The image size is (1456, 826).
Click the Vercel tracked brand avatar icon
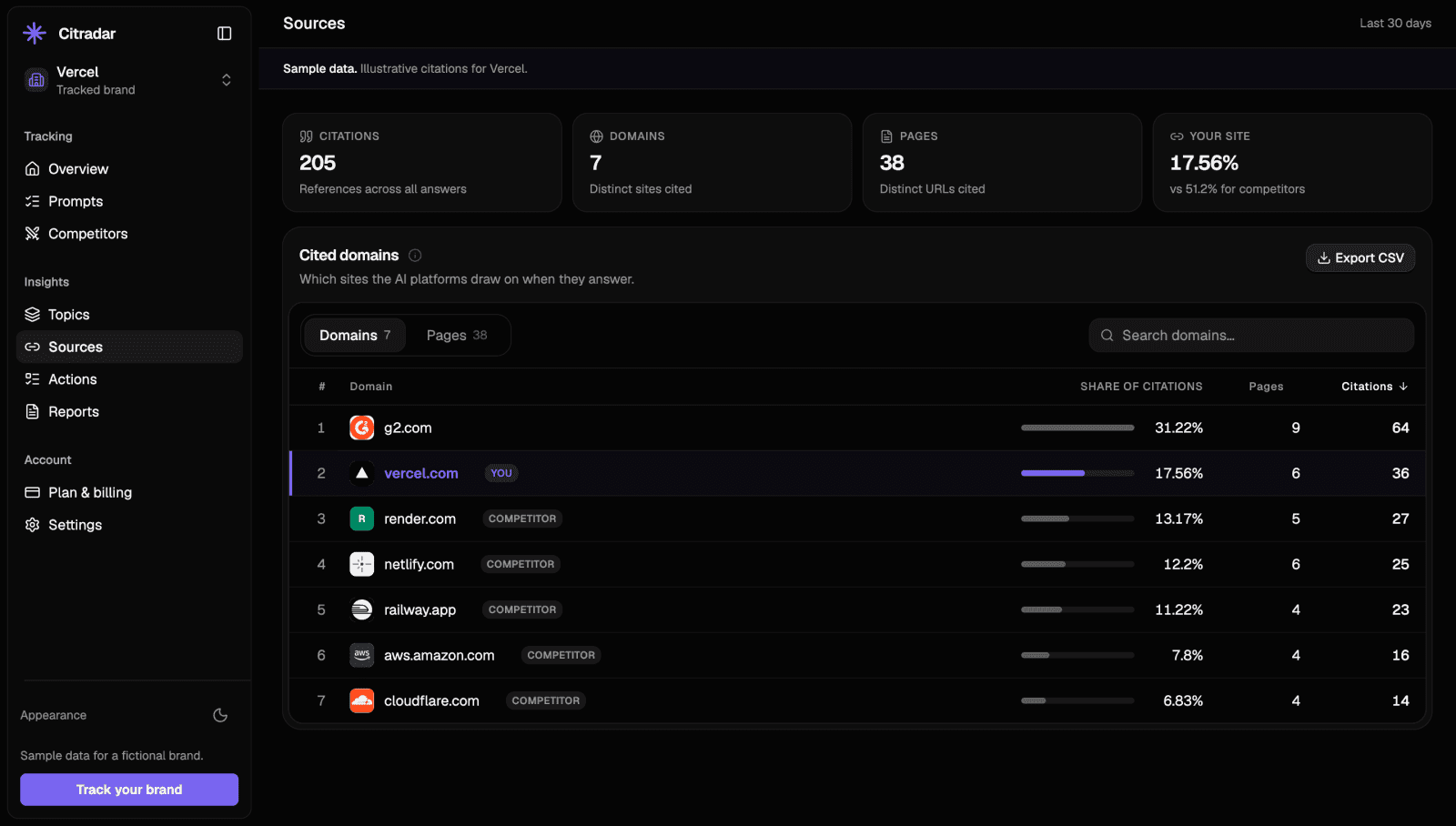(x=36, y=80)
